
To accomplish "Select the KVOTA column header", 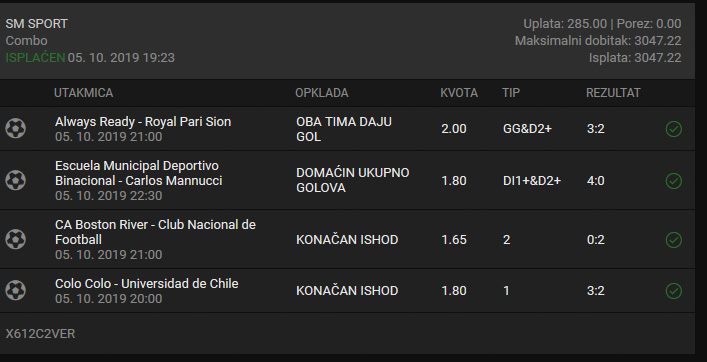I will [459, 93].
